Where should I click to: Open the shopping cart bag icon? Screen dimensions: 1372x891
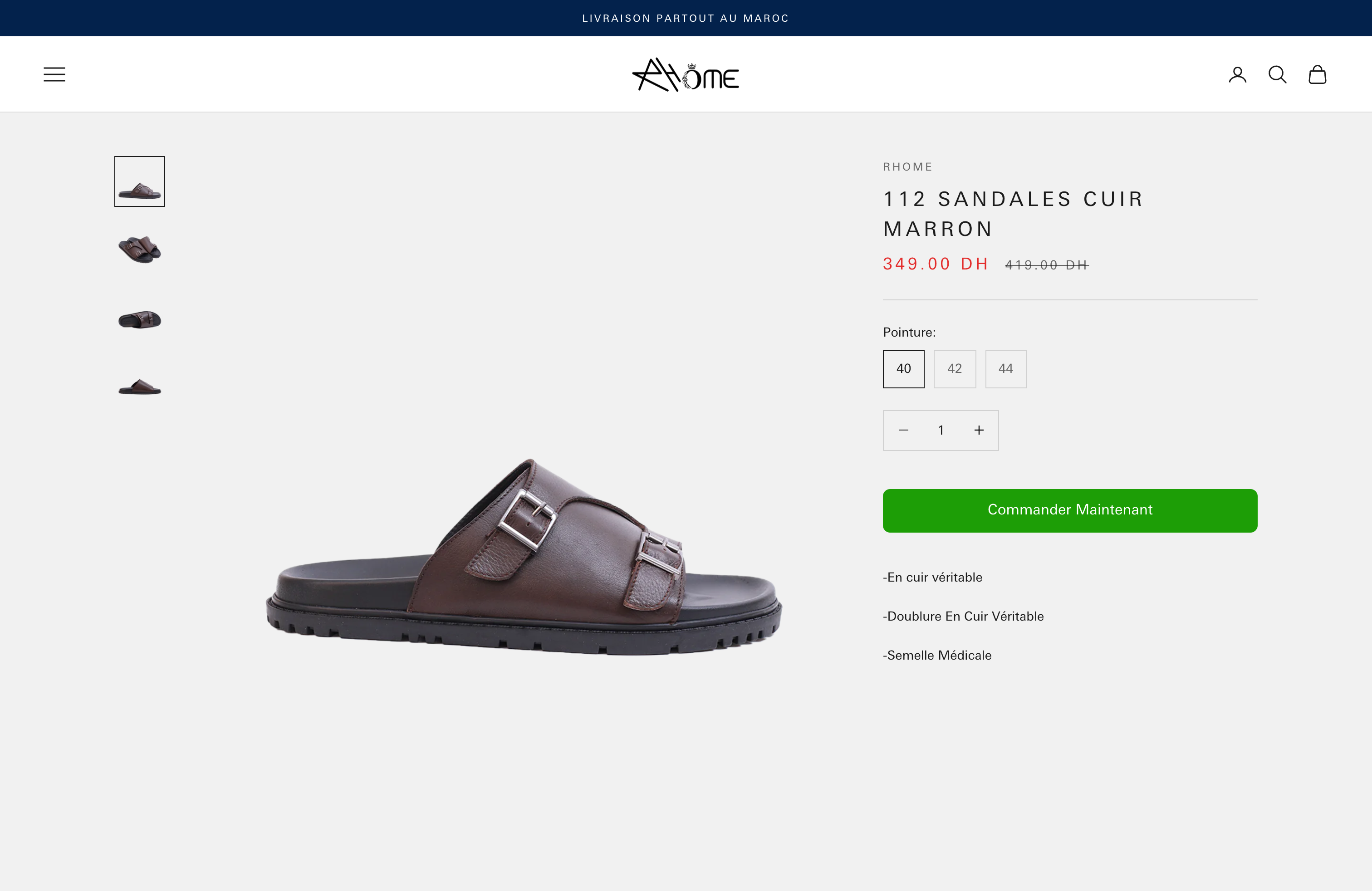[x=1317, y=74]
